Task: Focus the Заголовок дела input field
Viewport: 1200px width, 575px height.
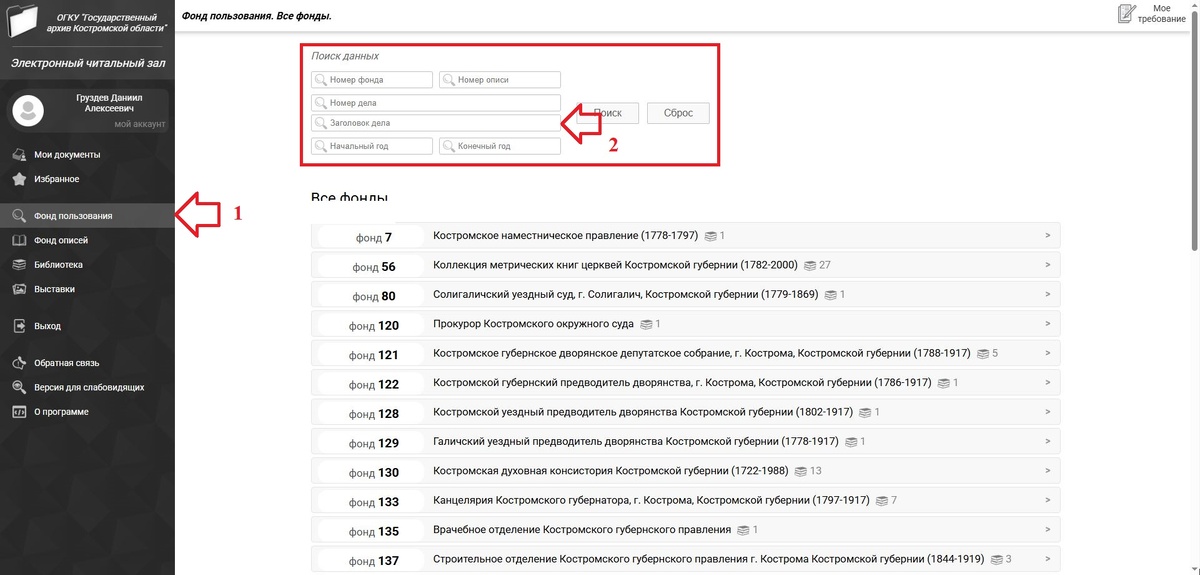Action: [436, 123]
